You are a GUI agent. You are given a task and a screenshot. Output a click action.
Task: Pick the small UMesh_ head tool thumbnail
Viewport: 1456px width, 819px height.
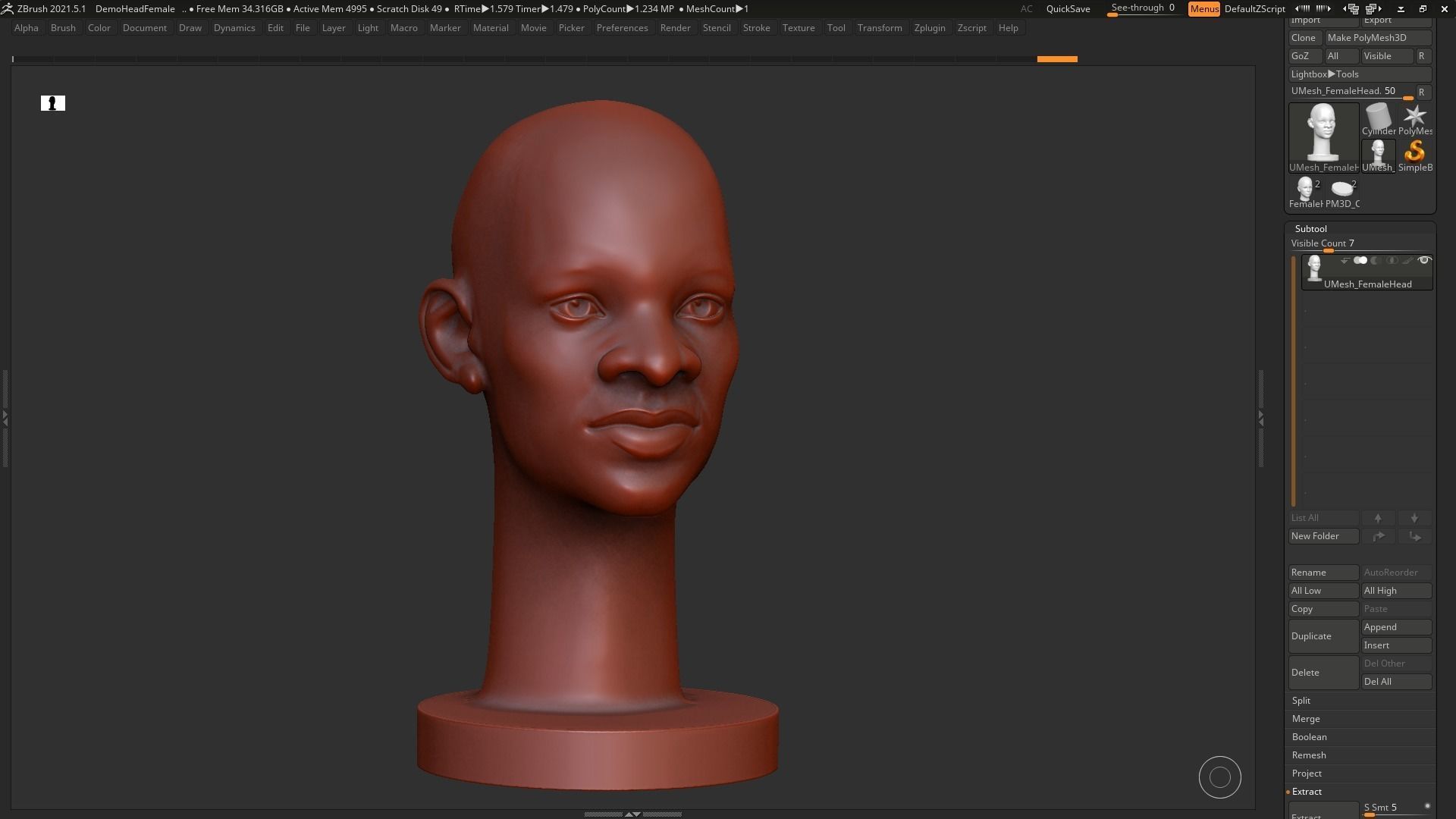(1378, 155)
